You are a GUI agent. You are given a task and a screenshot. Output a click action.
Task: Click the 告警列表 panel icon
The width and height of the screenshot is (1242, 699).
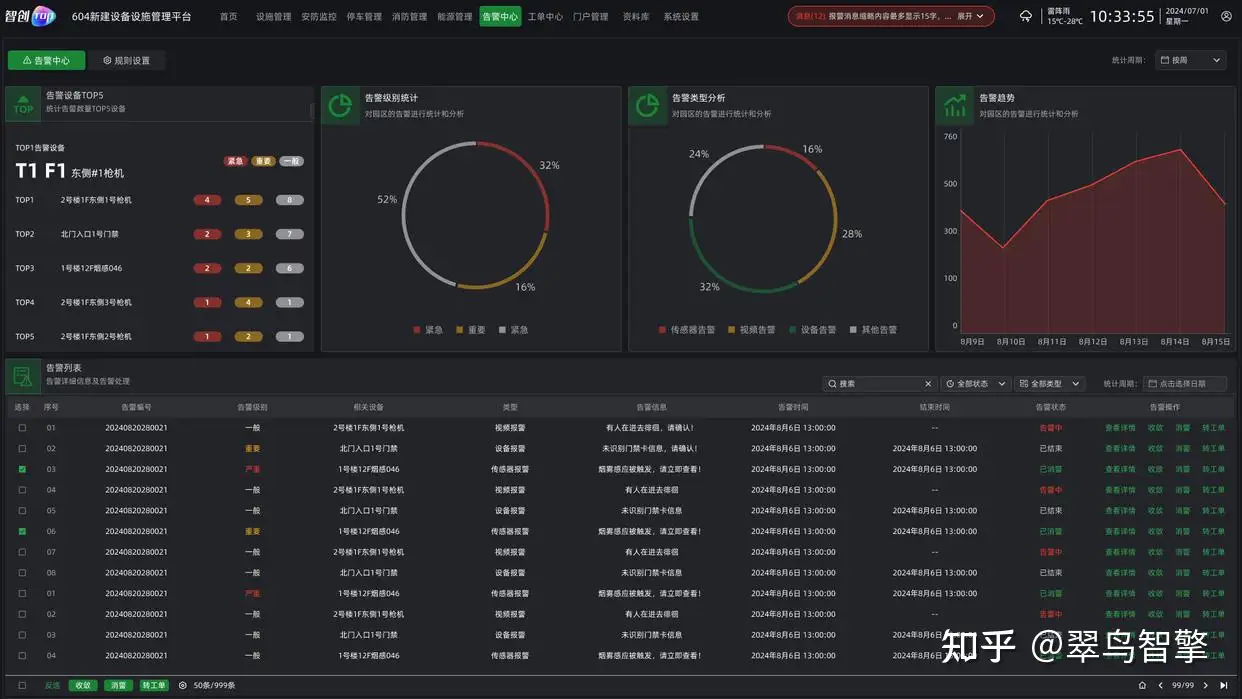23,376
